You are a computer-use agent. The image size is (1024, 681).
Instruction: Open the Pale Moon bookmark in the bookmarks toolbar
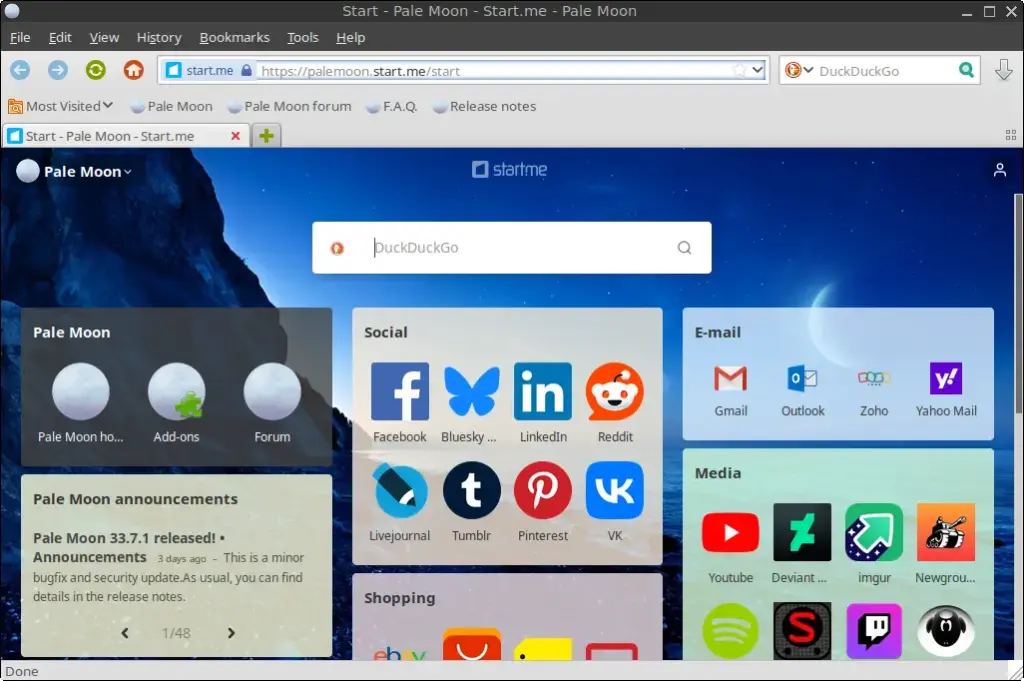click(172, 106)
